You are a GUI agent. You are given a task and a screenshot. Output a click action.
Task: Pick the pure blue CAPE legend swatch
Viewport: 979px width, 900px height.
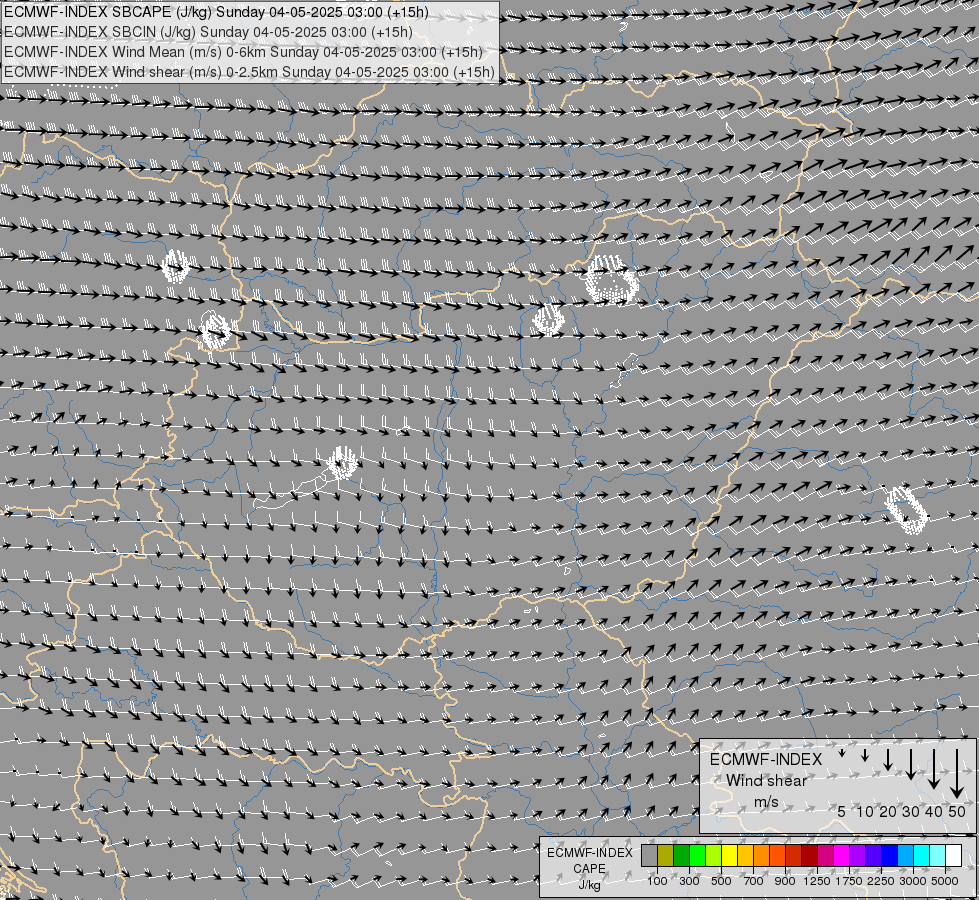[890, 856]
